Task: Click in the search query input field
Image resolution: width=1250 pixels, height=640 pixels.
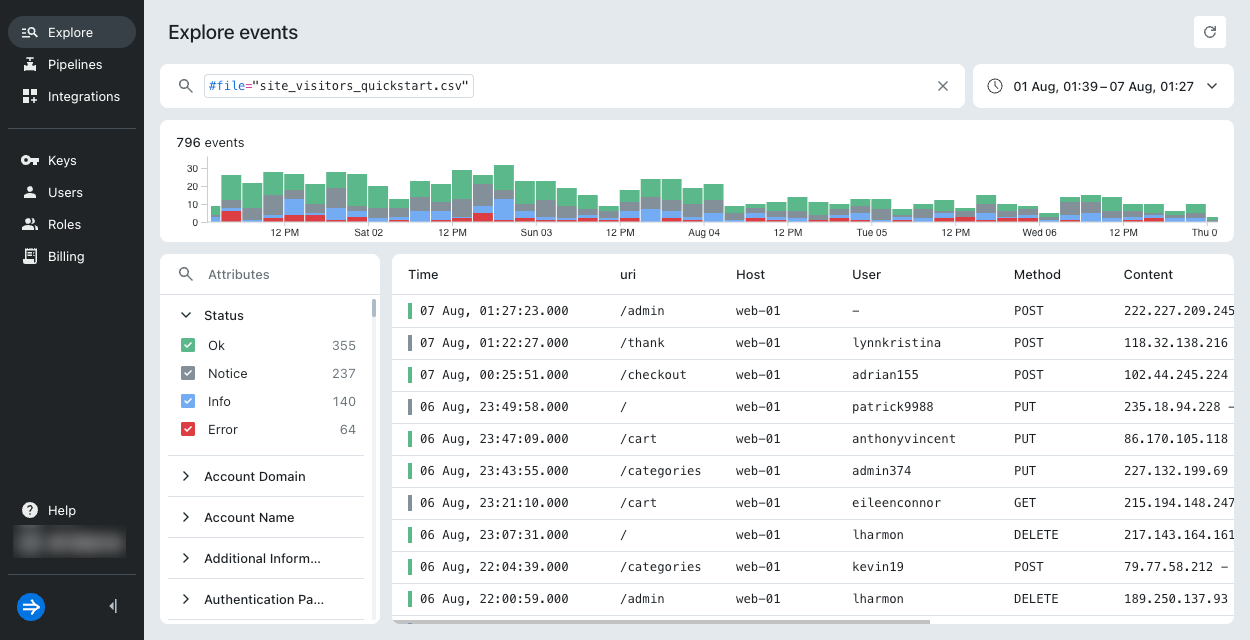Action: coord(563,86)
